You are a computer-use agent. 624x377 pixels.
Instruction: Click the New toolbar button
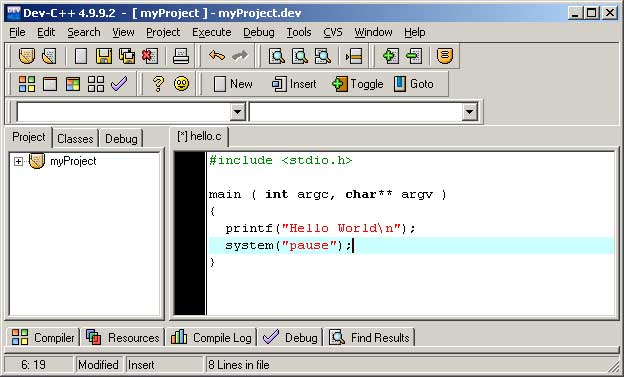coord(233,84)
